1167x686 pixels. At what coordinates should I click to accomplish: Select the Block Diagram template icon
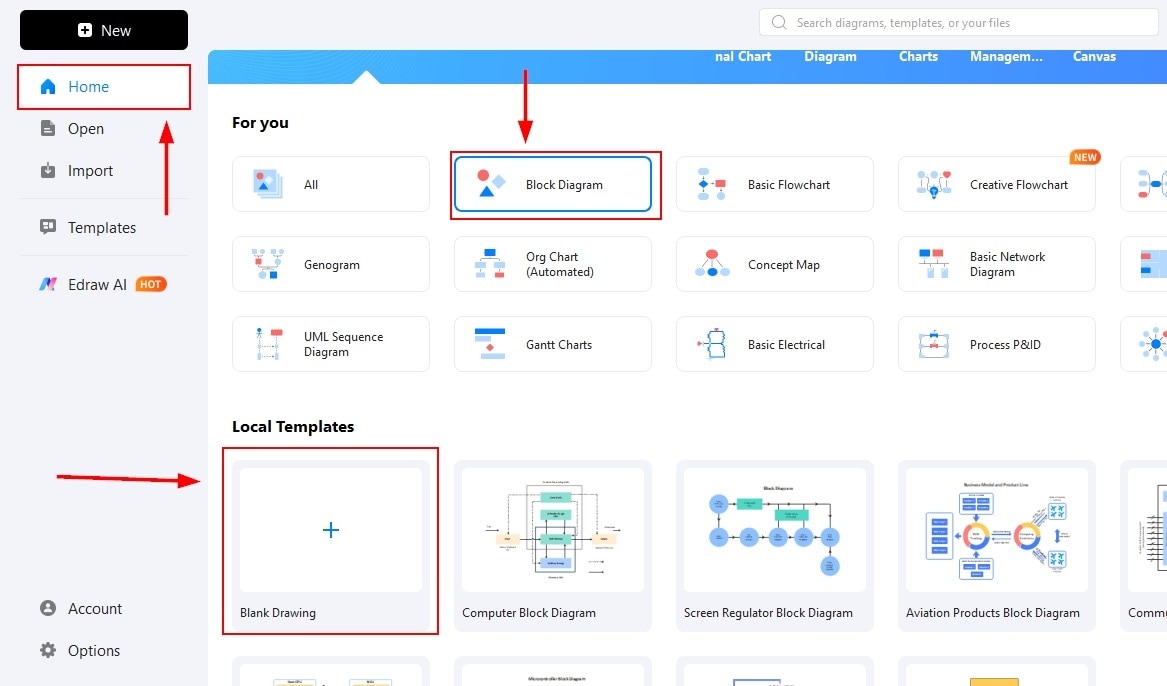click(554, 183)
